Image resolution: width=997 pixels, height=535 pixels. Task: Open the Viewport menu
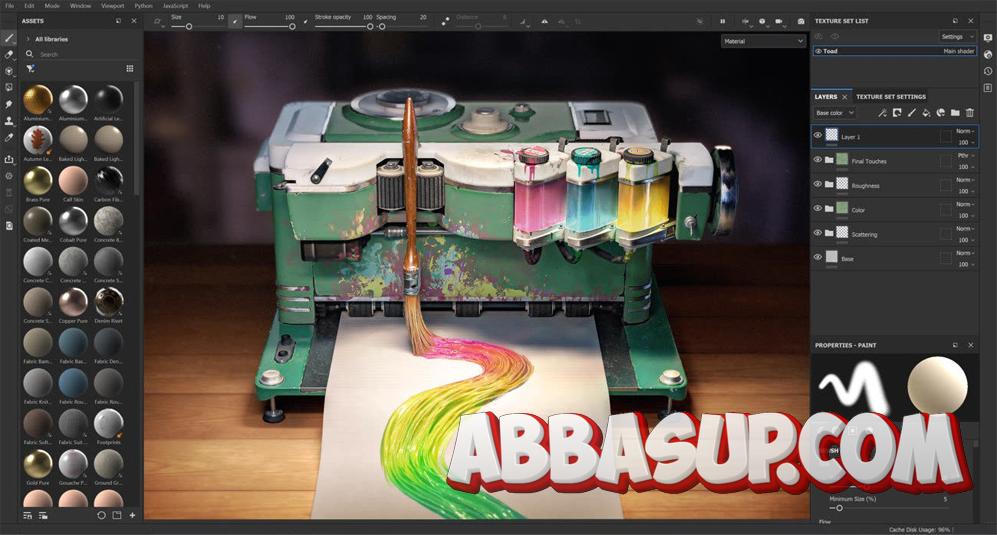point(113,6)
